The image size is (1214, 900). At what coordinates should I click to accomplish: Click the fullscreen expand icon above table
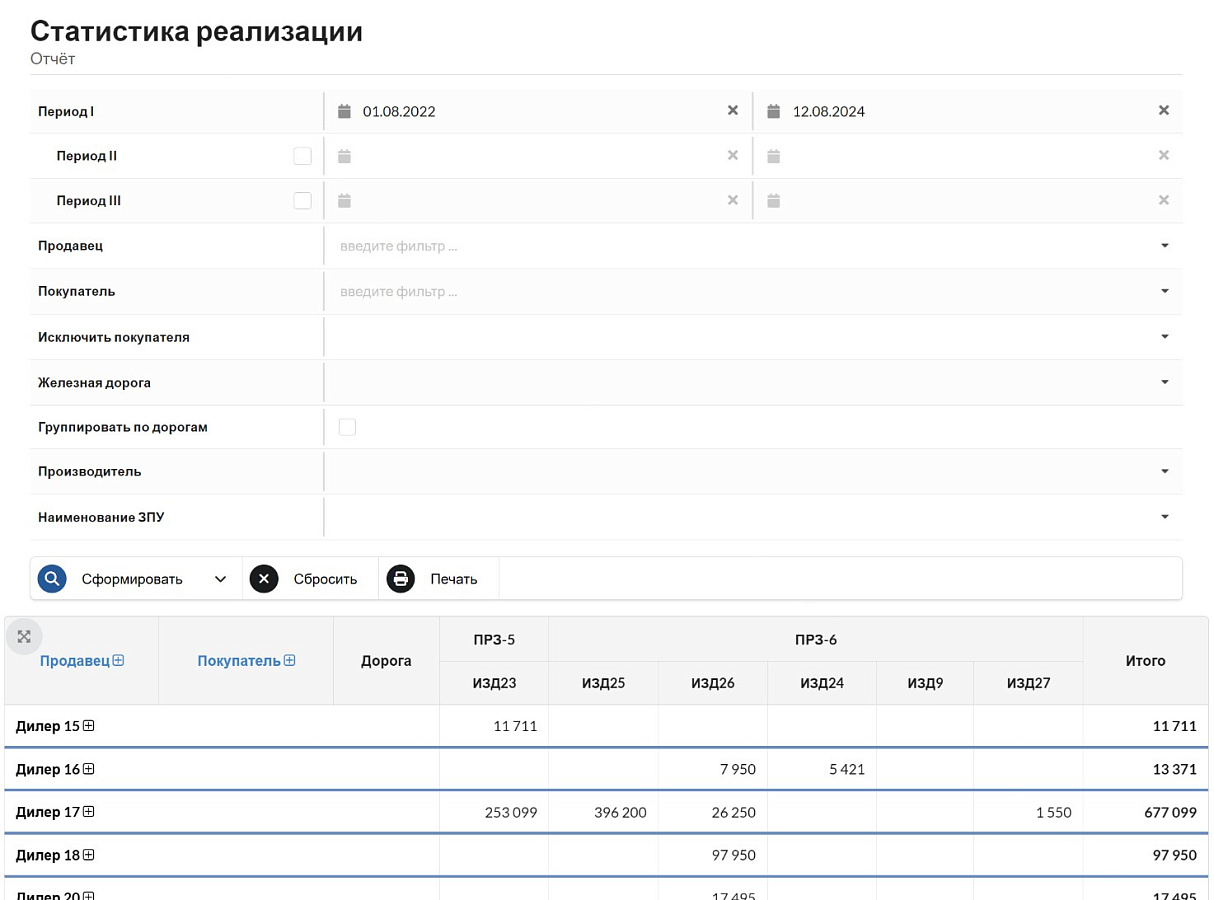tap(24, 637)
